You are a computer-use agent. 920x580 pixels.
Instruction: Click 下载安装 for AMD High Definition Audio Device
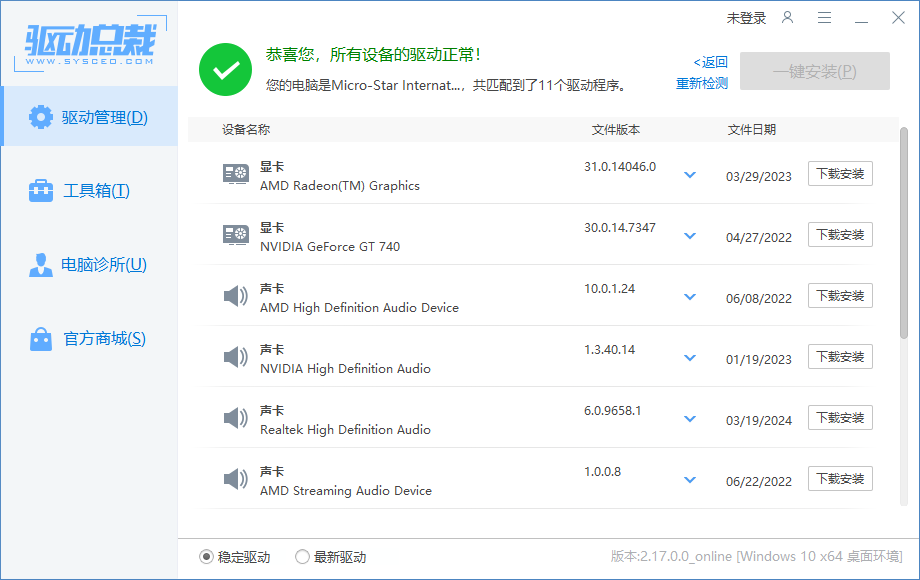click(x=840, y=296)
